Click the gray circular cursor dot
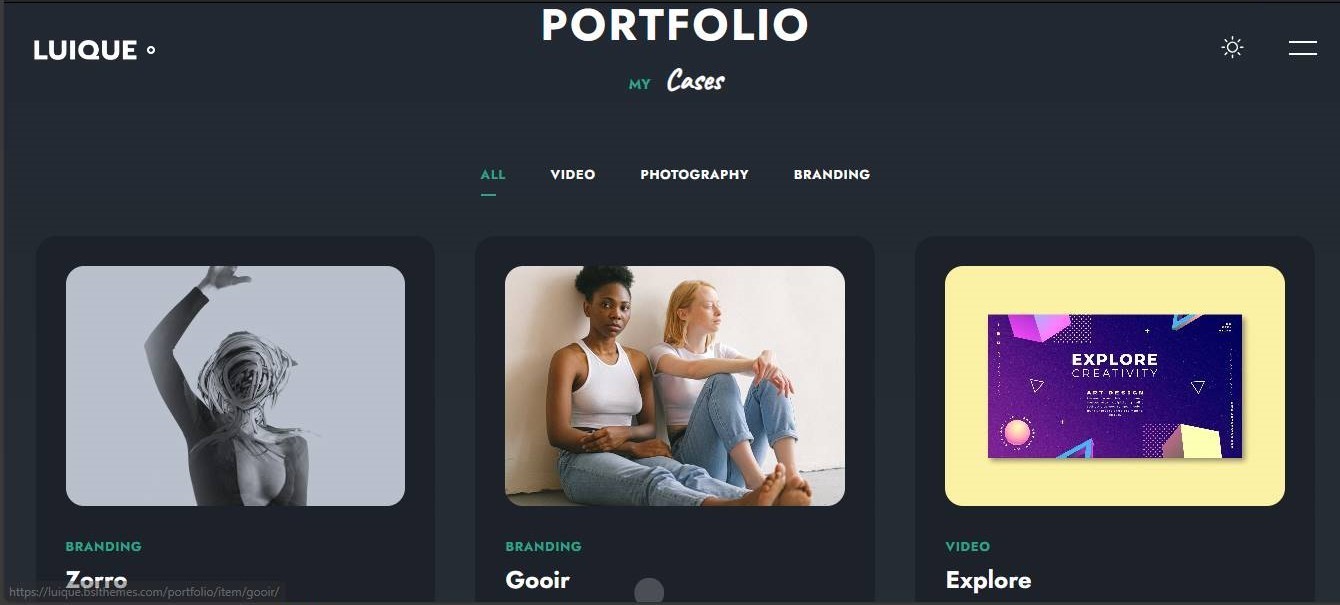 click(649, 591)
